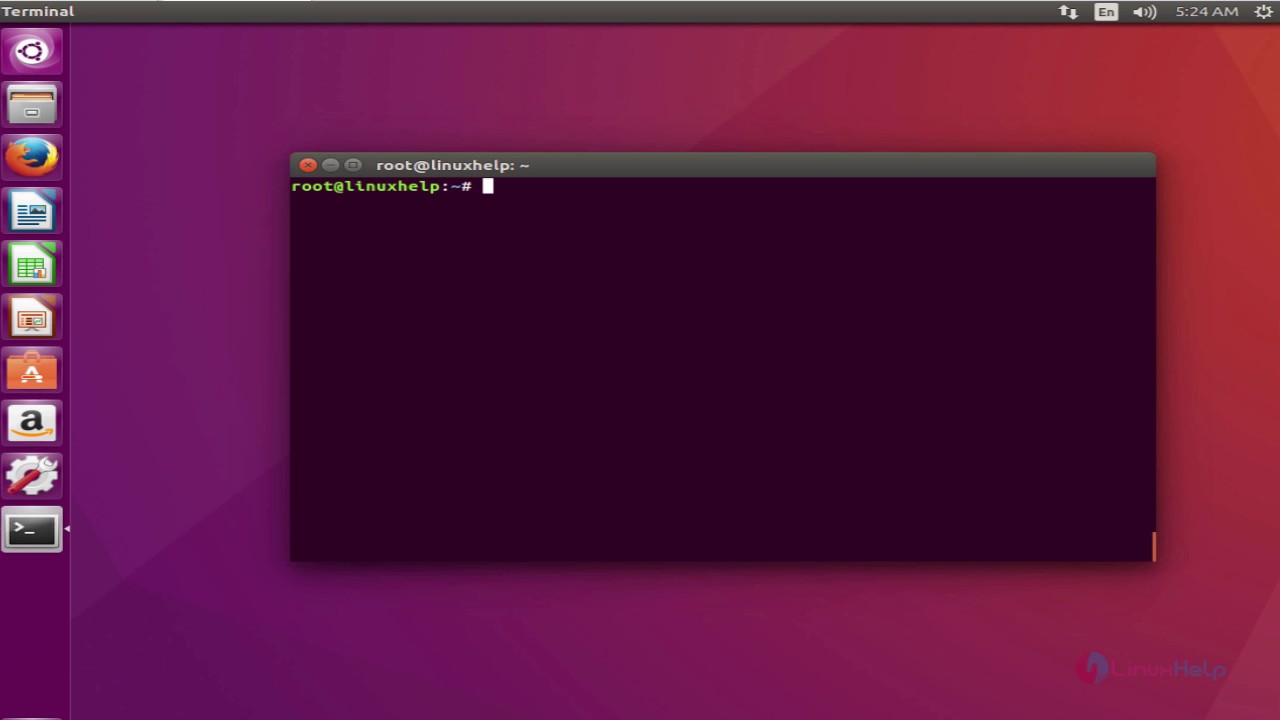1280x720 pixels.
Task: Open System Settings wrench icon
Action: tap(32, 476)
